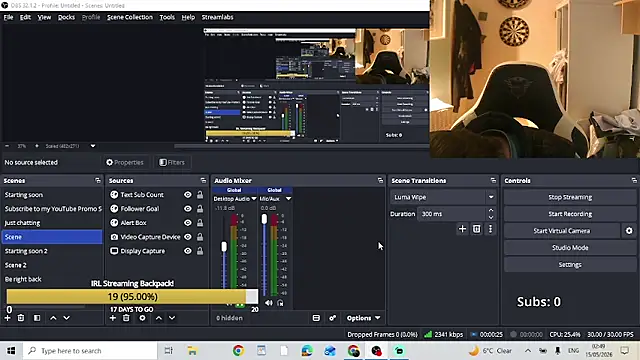Open the Edit menu
This screenshot has width=640, height=360.
(x=25, y=17)
